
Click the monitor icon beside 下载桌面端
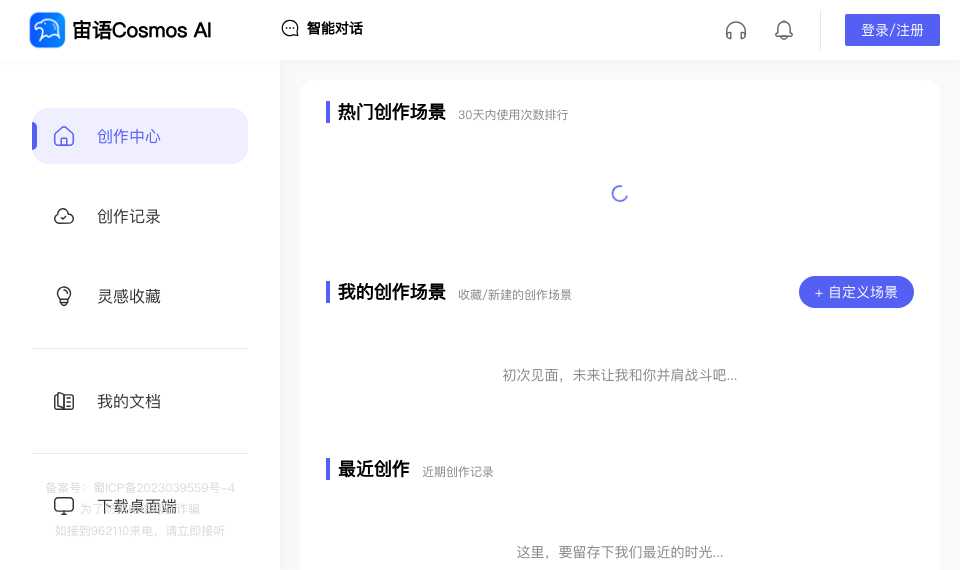point(64,506)
